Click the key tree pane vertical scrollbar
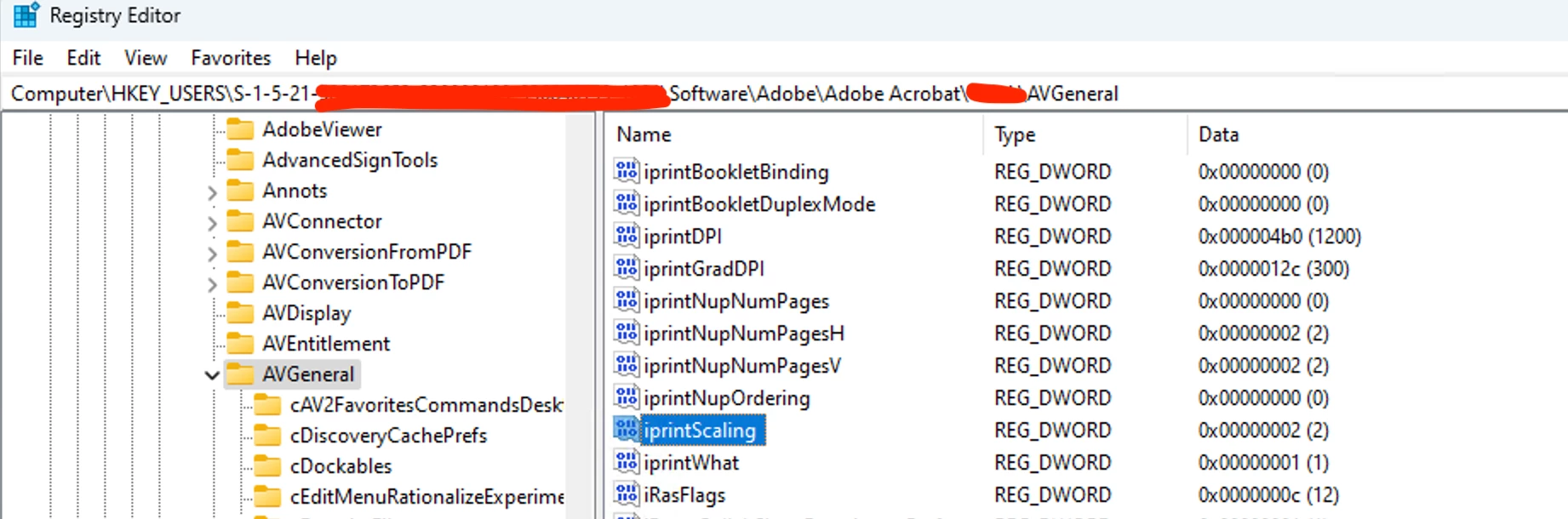 582,315
